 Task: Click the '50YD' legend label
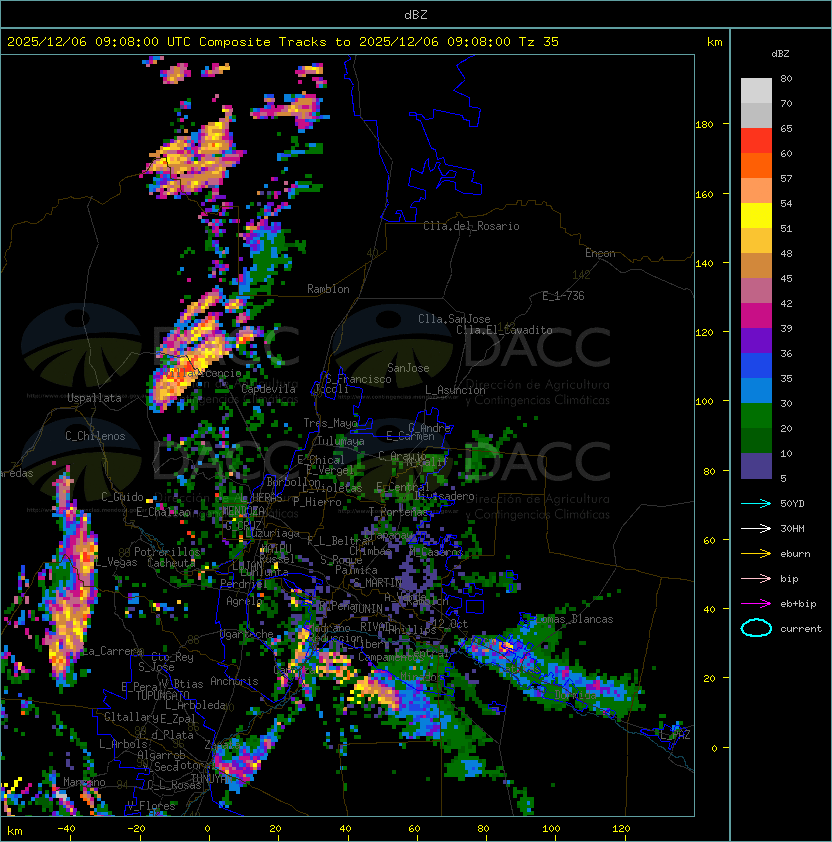[792, 504]
